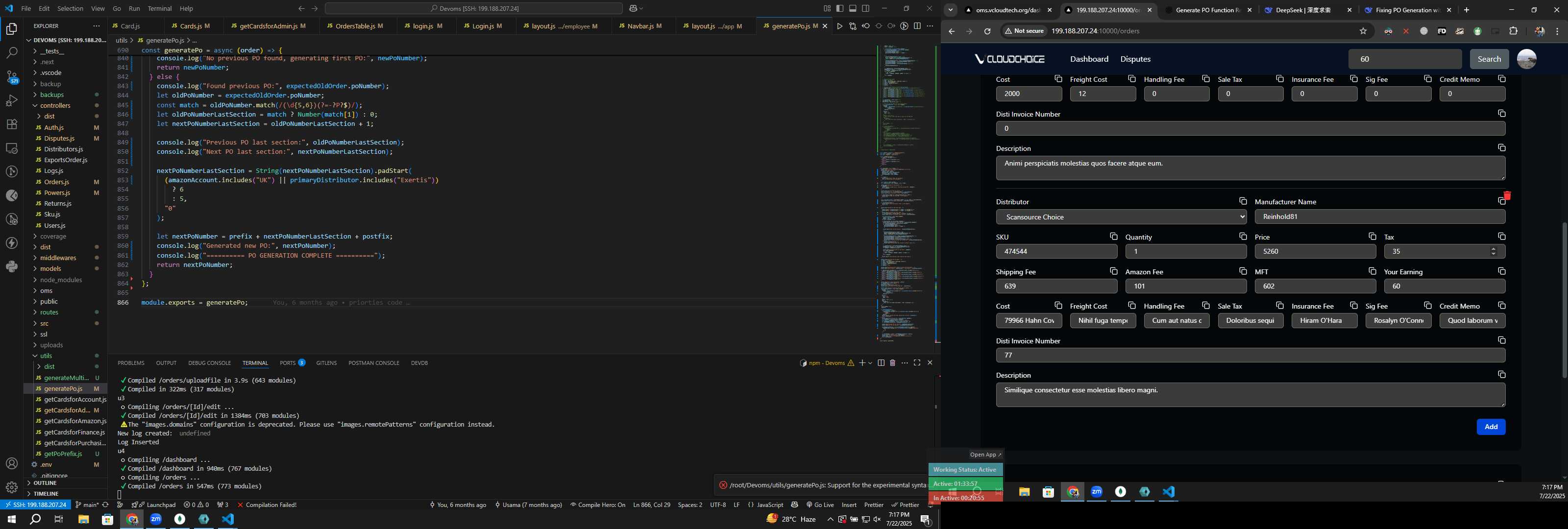
Task: Open new terminal launch profile dropdown arrow
Action: coord(870,363)
